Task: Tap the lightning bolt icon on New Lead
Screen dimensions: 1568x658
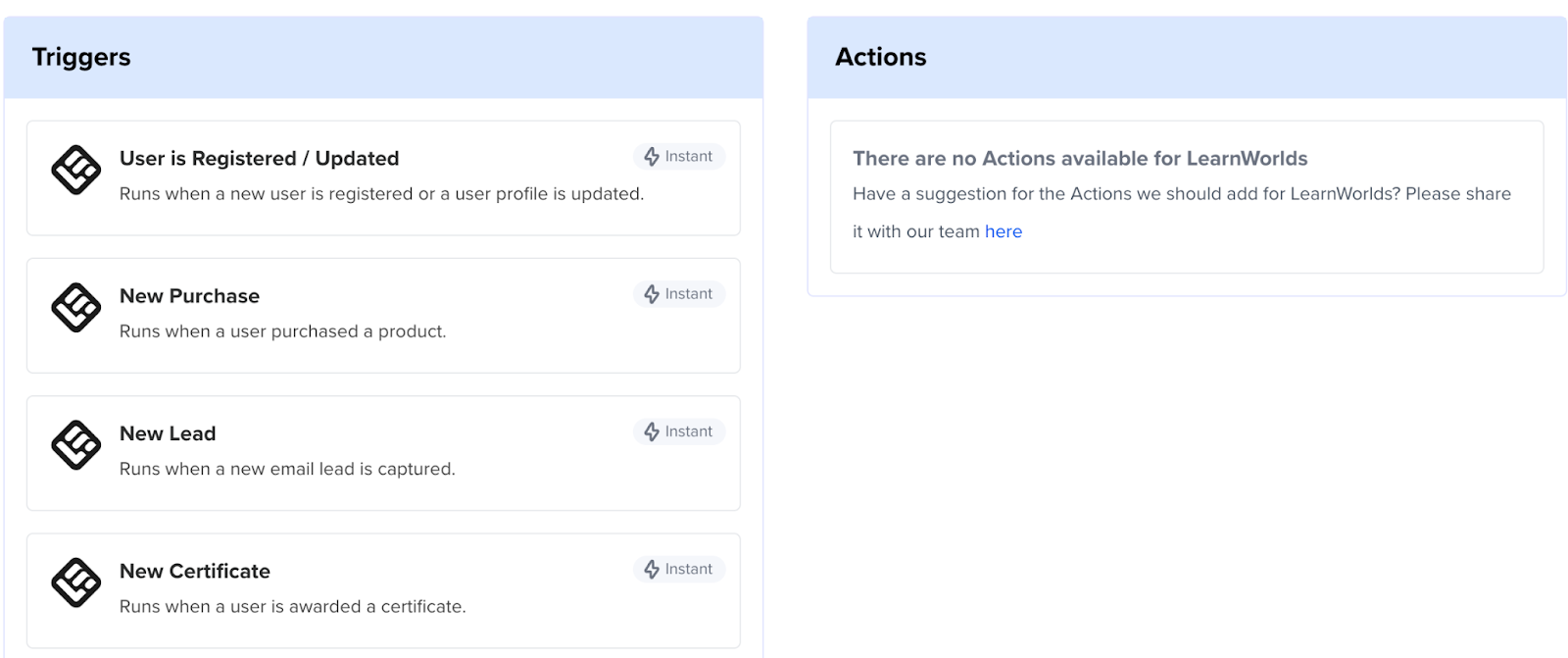Action: (x=652, y=431)
